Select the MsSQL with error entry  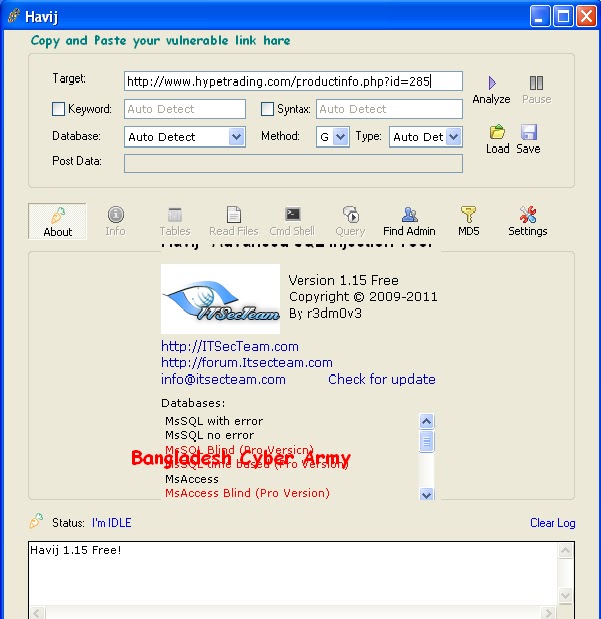click(214, 421)
